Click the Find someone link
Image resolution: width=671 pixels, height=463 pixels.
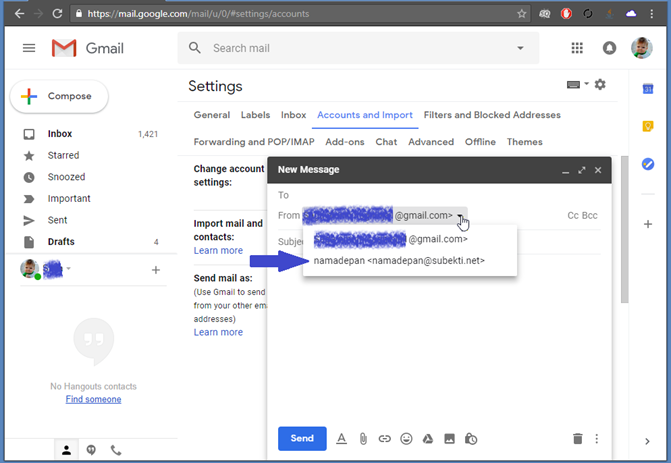pos(93,399)
